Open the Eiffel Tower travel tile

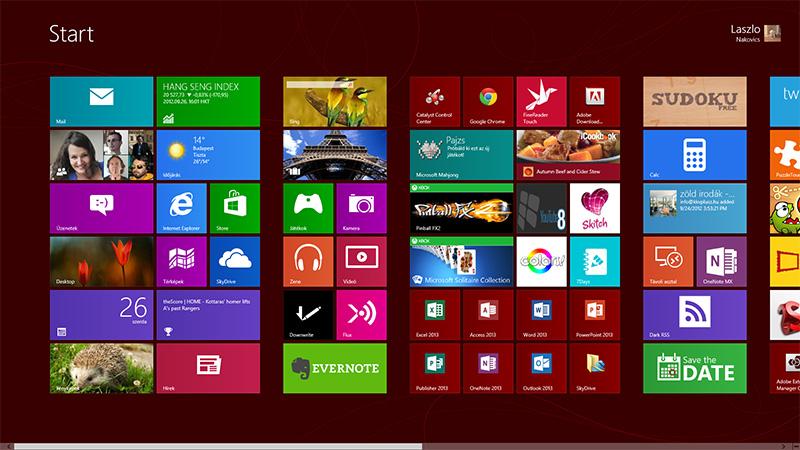pyautogui.click(x=335, y=155)
